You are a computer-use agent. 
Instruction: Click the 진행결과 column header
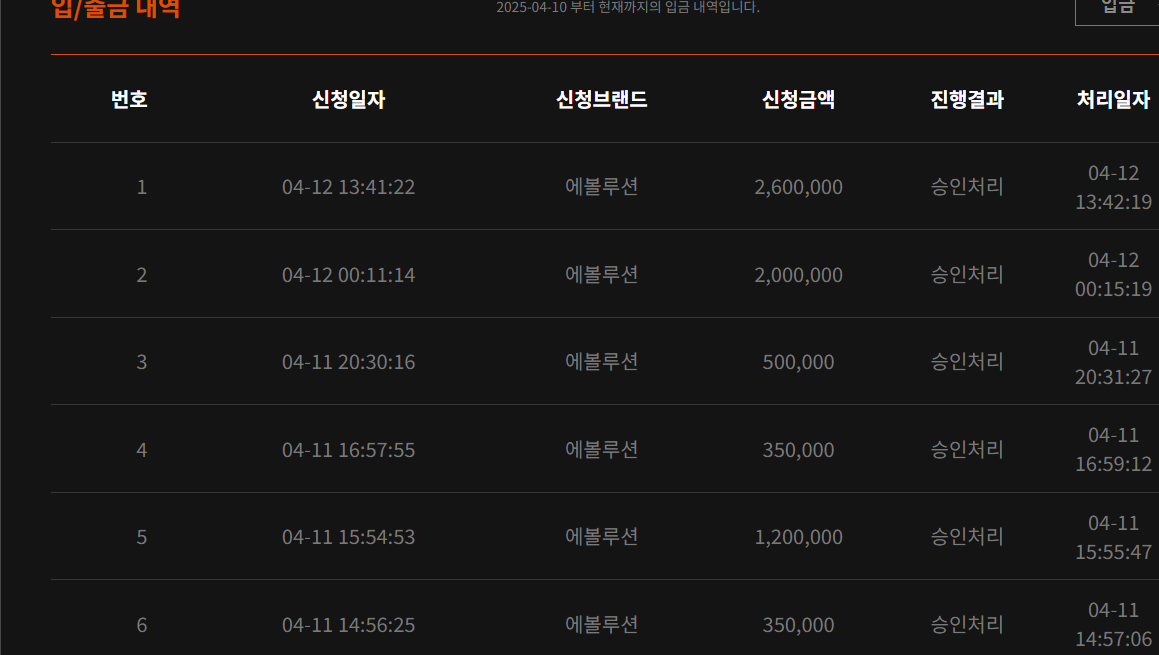(x=967, y=100)
